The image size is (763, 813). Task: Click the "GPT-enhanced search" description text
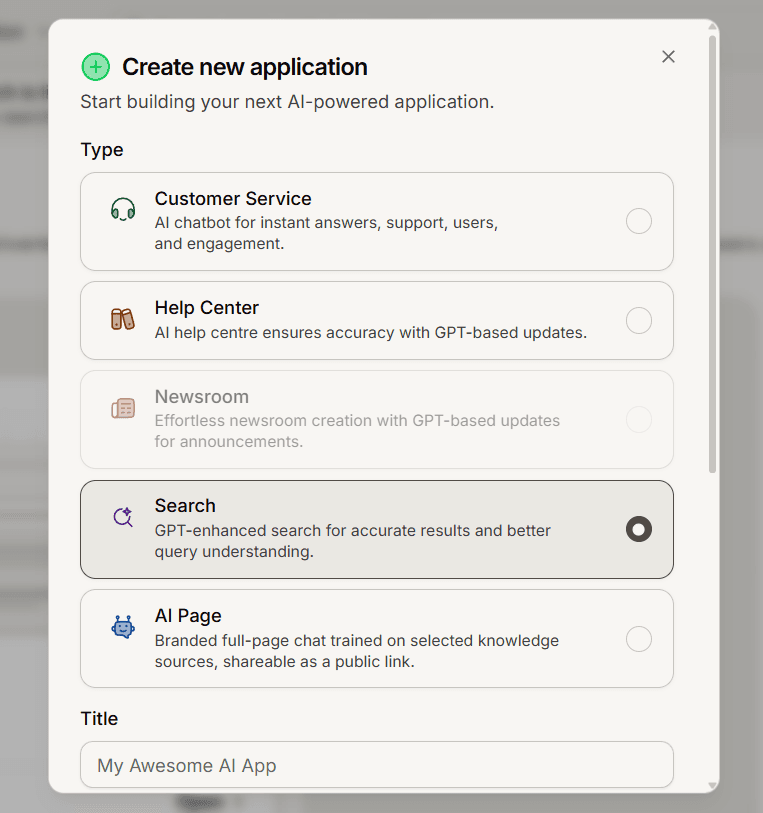(352, 541)
